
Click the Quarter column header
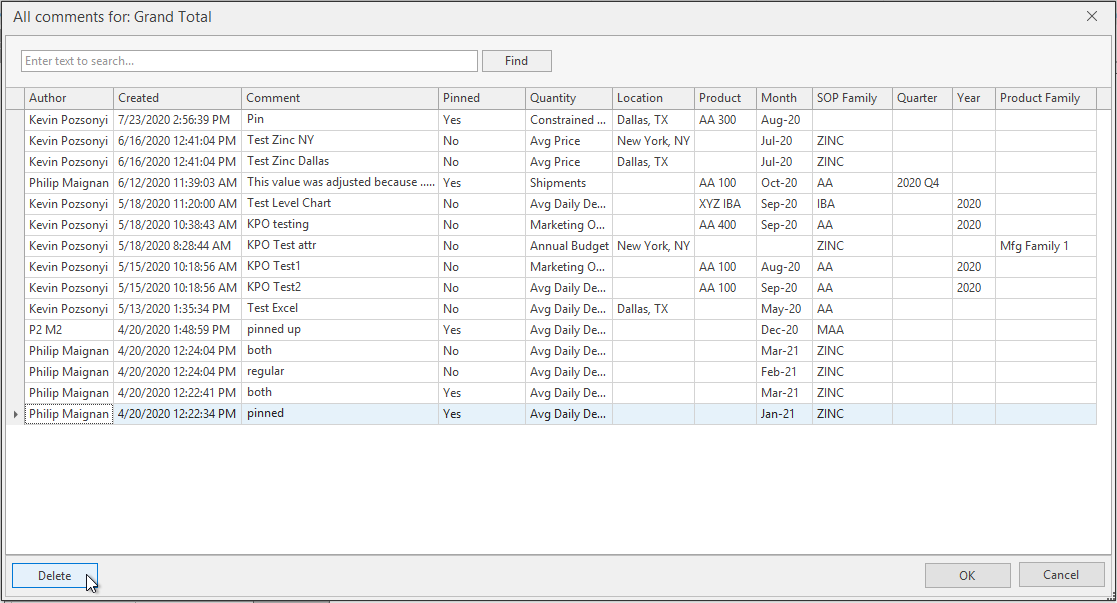coord(922,98)
